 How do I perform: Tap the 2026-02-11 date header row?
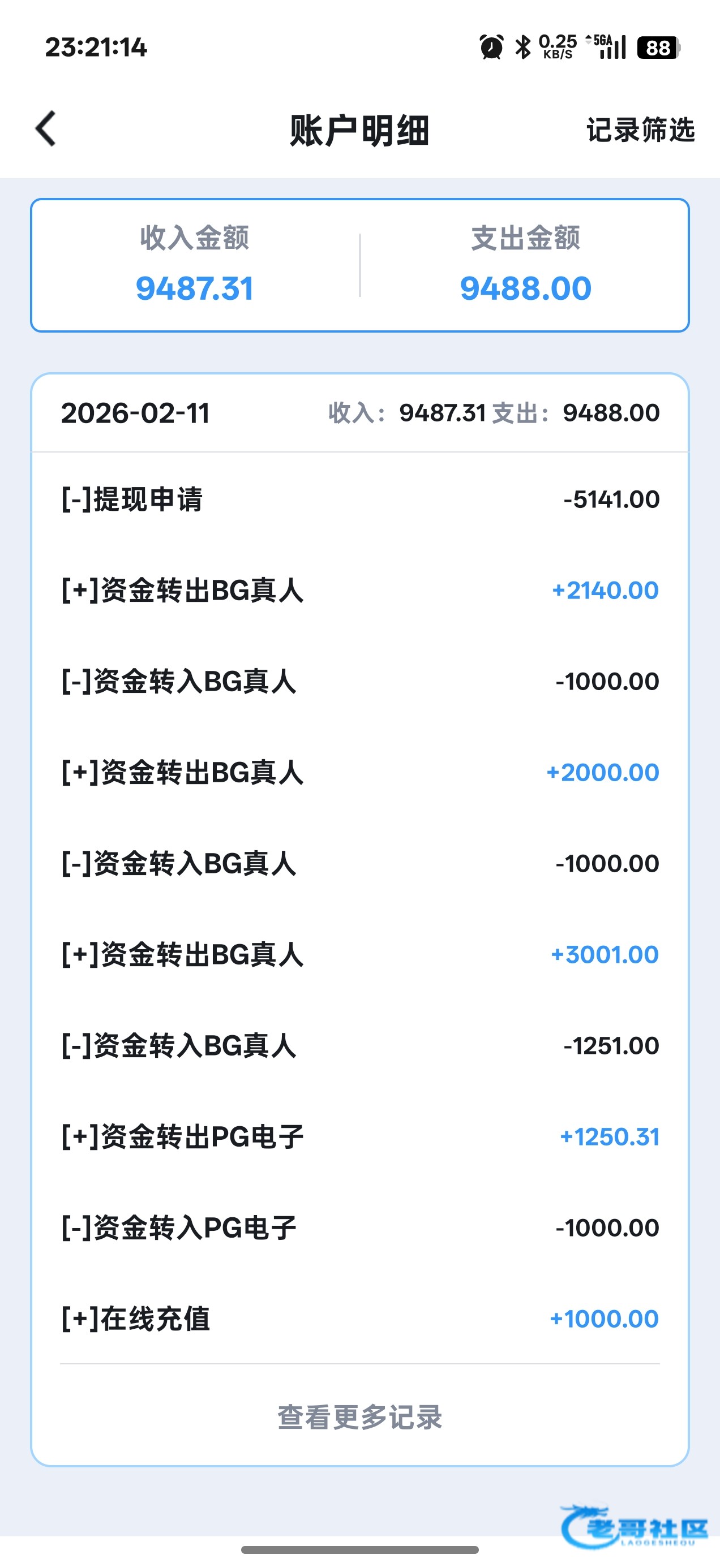[x=359, y=413]
